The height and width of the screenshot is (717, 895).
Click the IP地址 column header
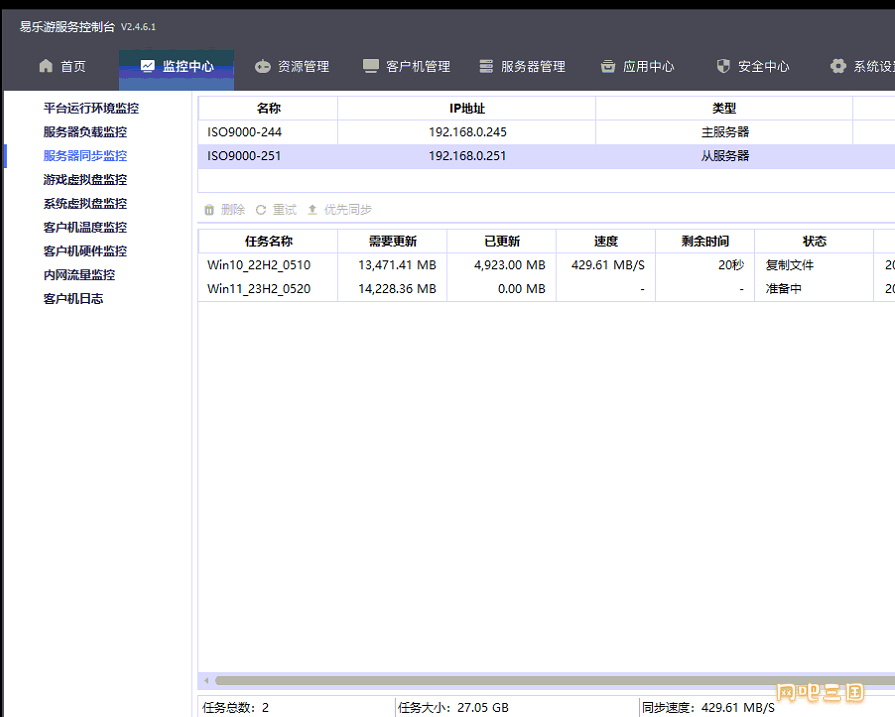pos(467,108)
